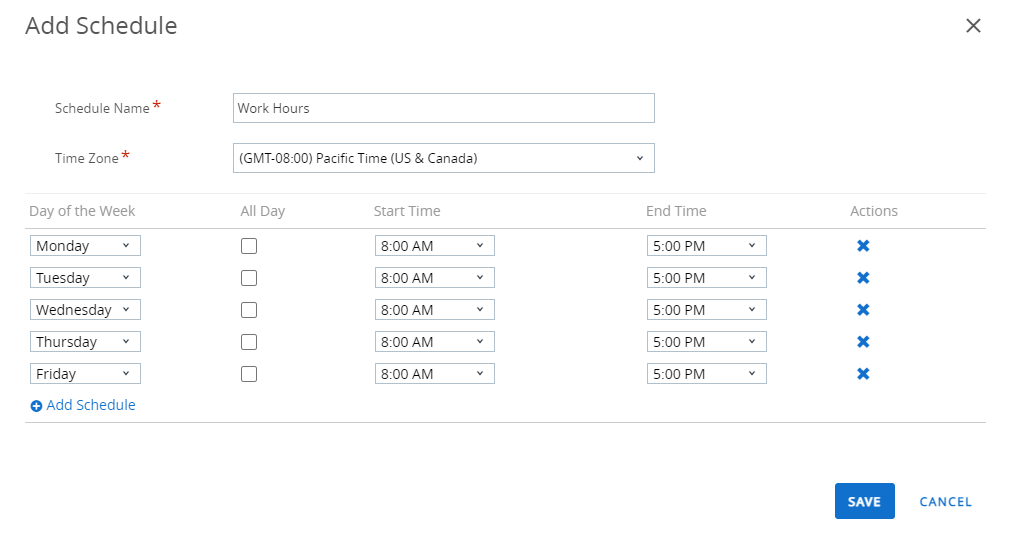Remove the Wednesday schedule row

863,310
